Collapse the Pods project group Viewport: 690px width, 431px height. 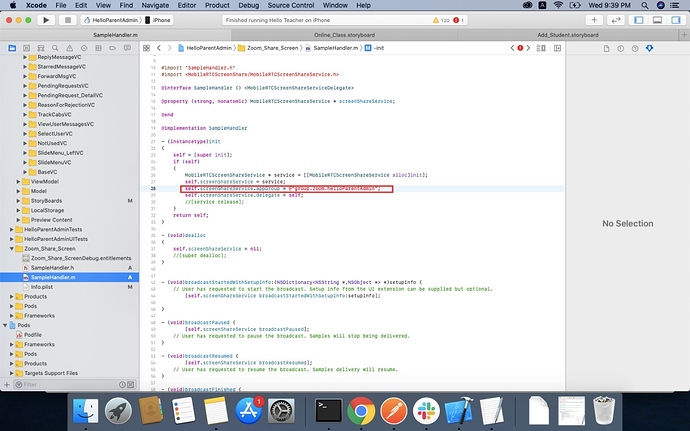tap(6, 325)
